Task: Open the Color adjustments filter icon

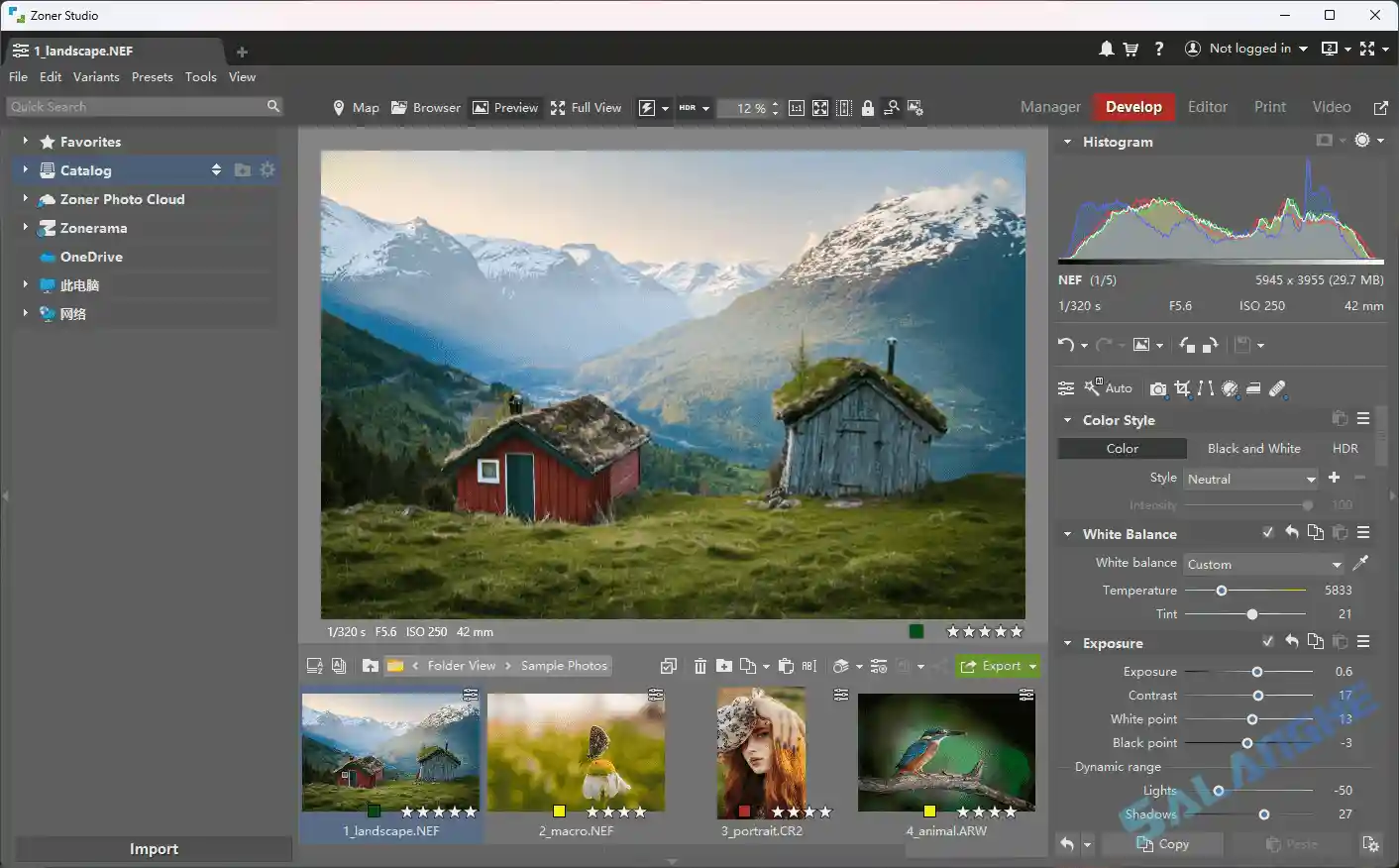Action: tap(1230, 388)
